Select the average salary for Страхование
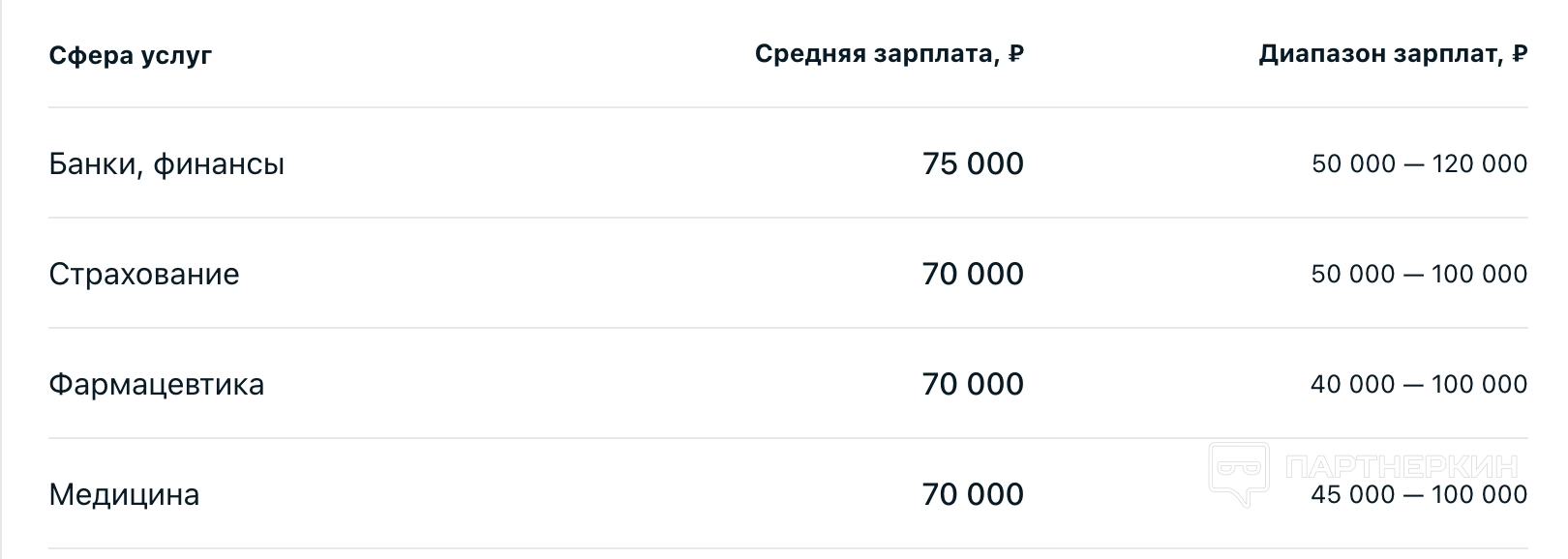The width and height of the screenshot is (1568, 559). click(x=973, y=274)
